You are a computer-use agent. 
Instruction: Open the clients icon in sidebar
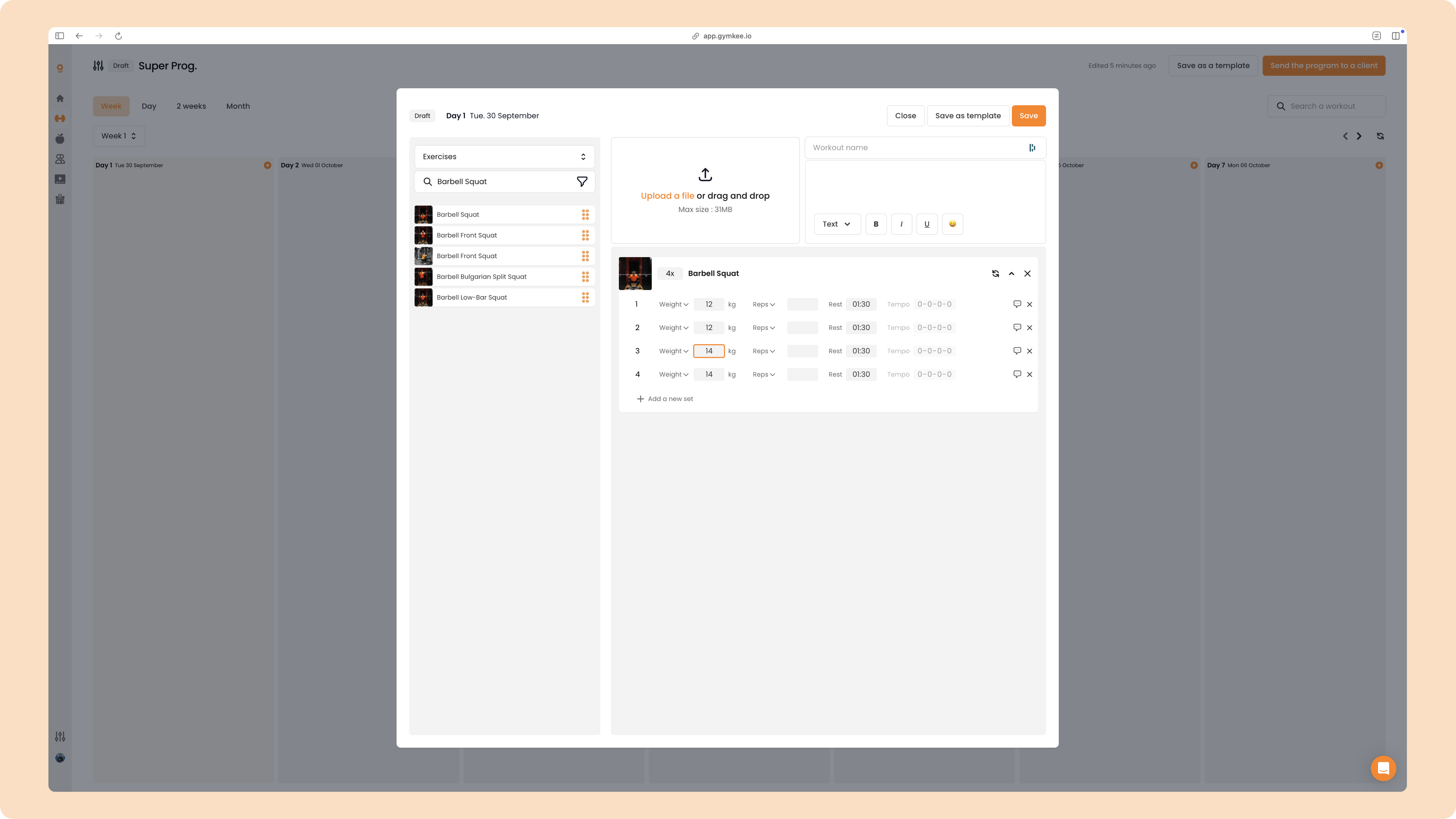pyautogui.click(x=60, y=159)
